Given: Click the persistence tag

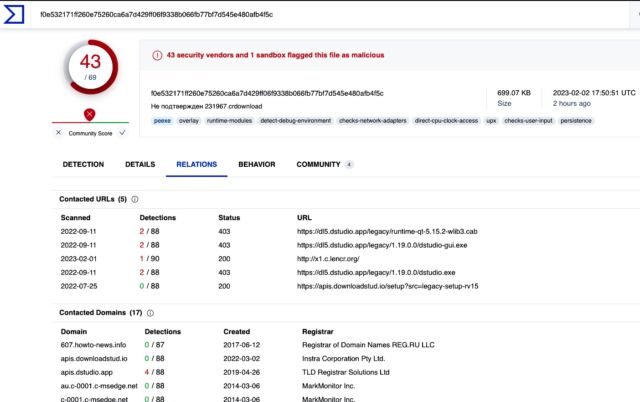Looking at the screenshot, I should point(574,120).
